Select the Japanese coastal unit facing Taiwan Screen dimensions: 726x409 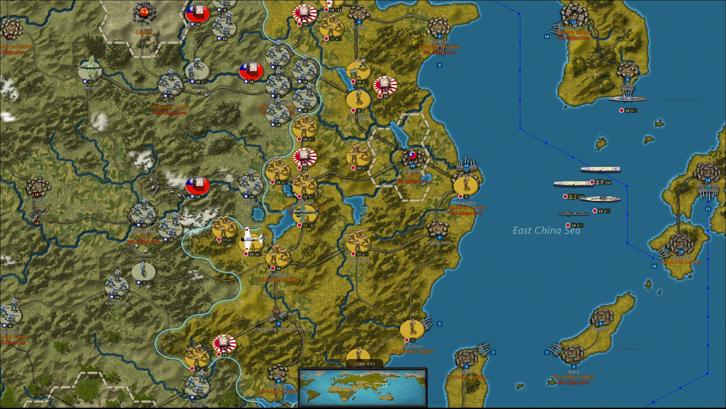[412, 329]
